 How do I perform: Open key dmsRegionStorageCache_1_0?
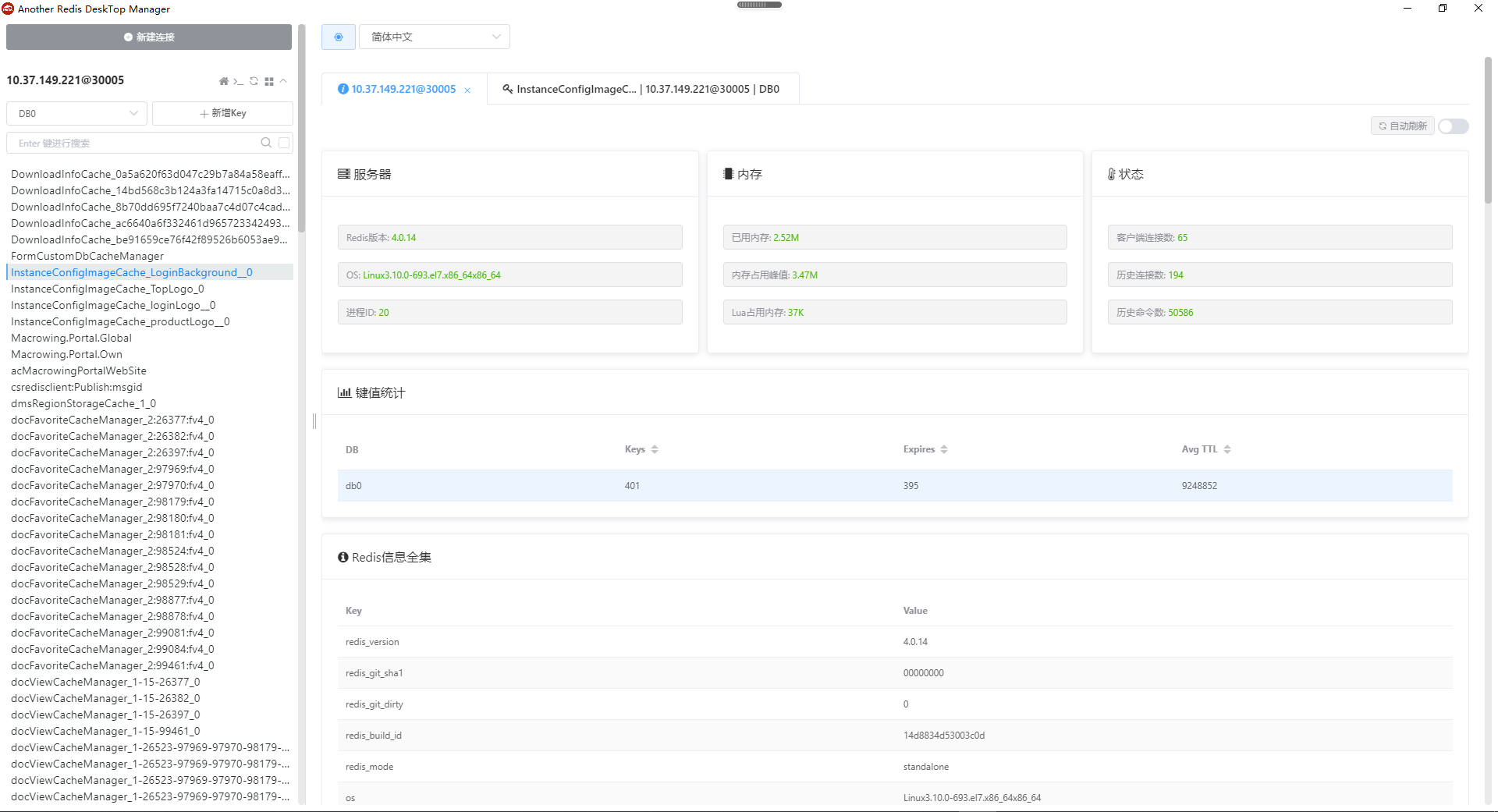point(83,403)
